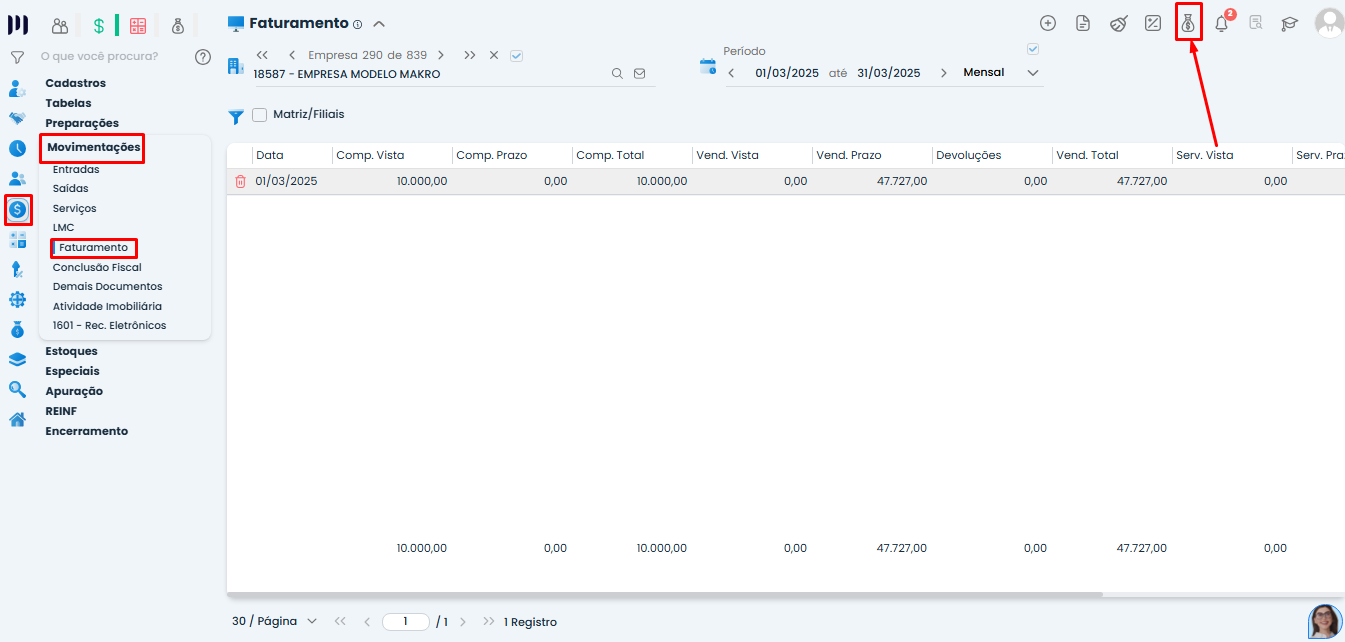Toggle the checkbox above the Período selector

(x=1033, y=49)
